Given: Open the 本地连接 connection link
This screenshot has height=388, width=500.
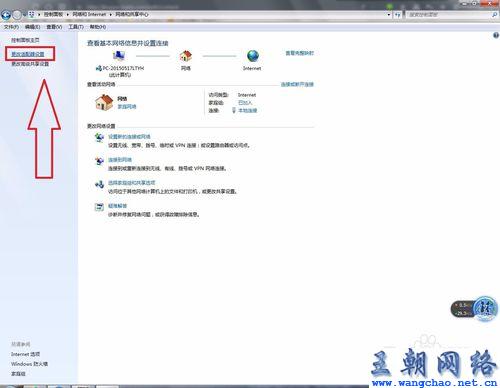Looking at the screenshot, I should pyautogui.click(x=248, y=110).
